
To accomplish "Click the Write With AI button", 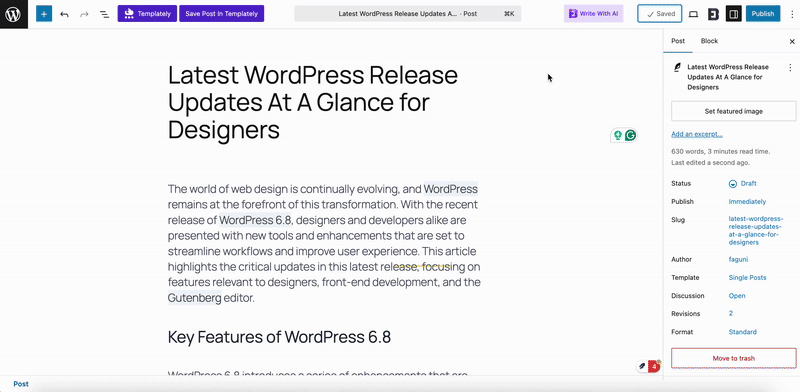I will click(593, 14).
